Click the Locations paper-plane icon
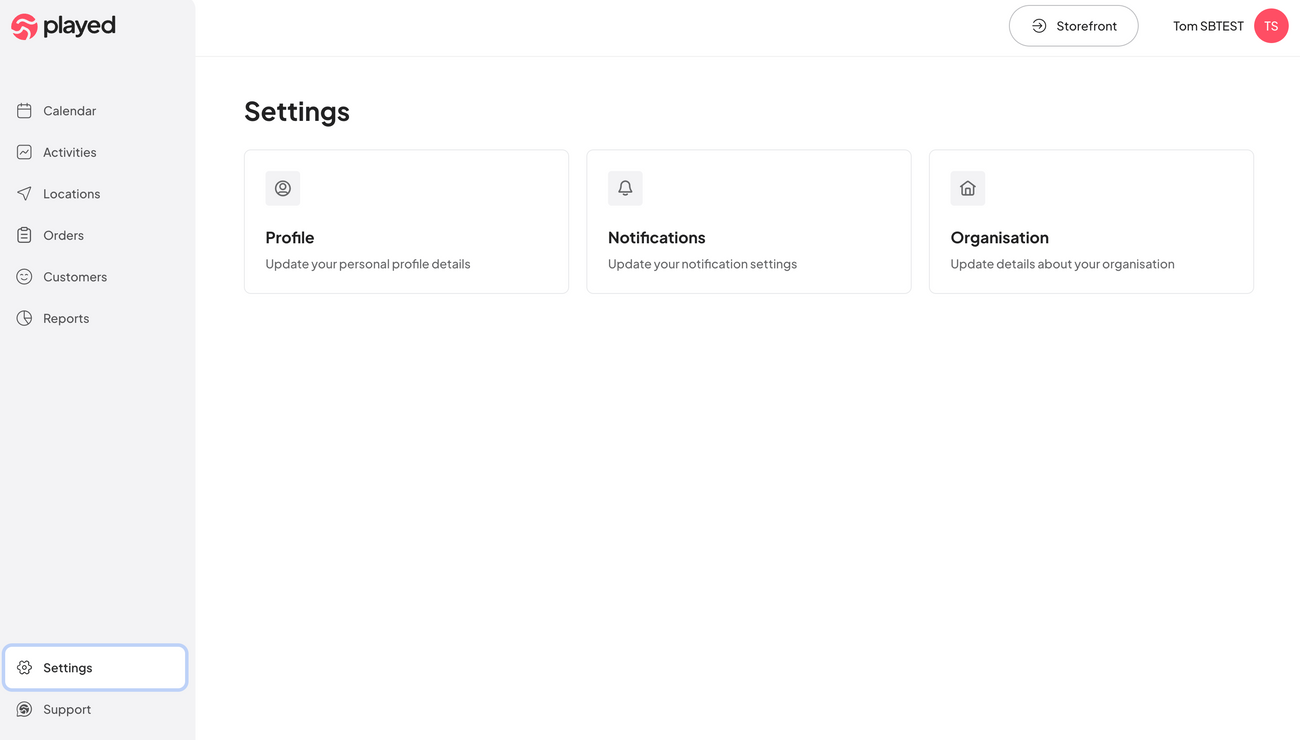Viewport: 1300px width, 740px height. tap(24, 193)
